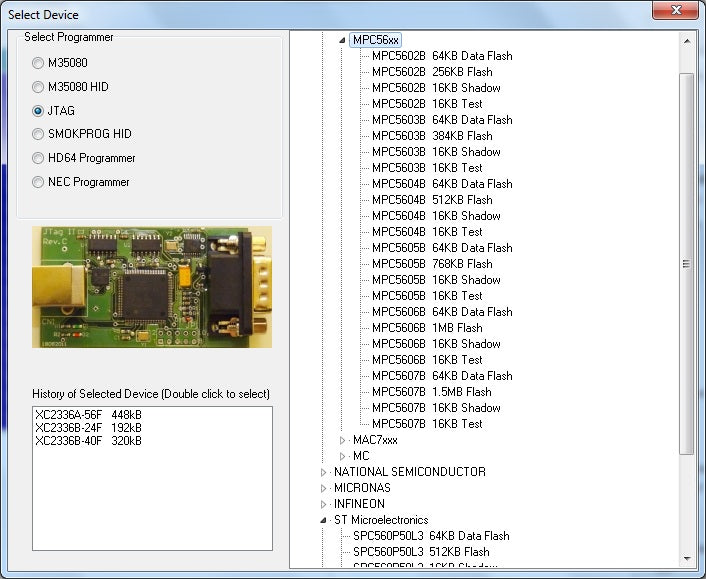
Task: Expand the NATIONAL SEMICONDUCTOR category
Action: point(323,472)
